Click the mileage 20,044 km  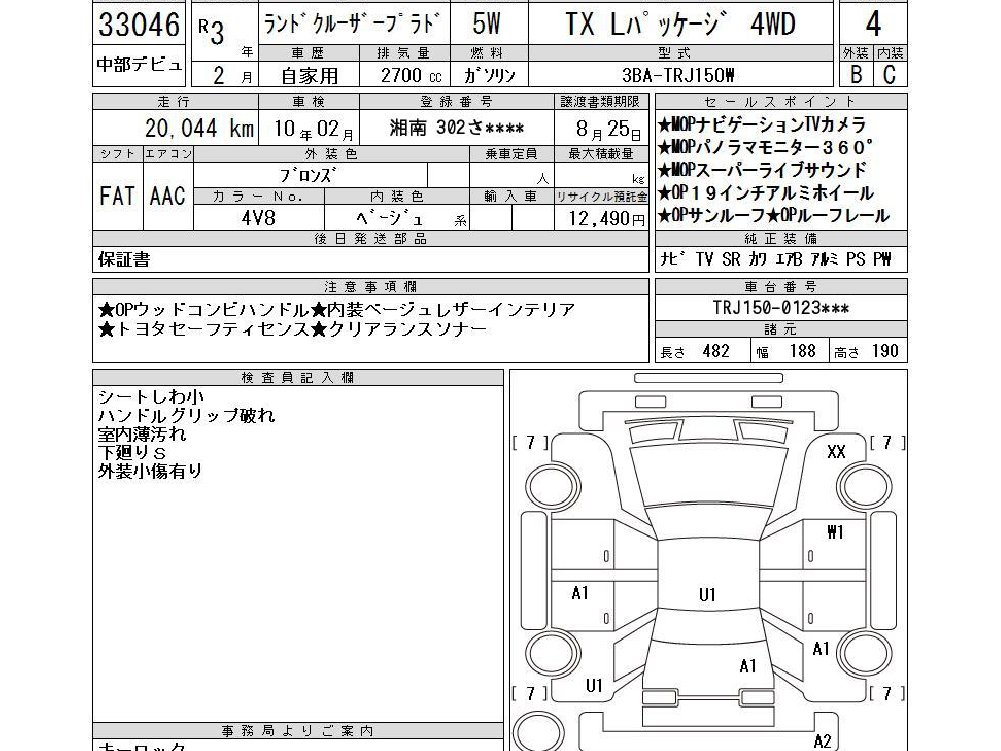(x=199, y=128)
